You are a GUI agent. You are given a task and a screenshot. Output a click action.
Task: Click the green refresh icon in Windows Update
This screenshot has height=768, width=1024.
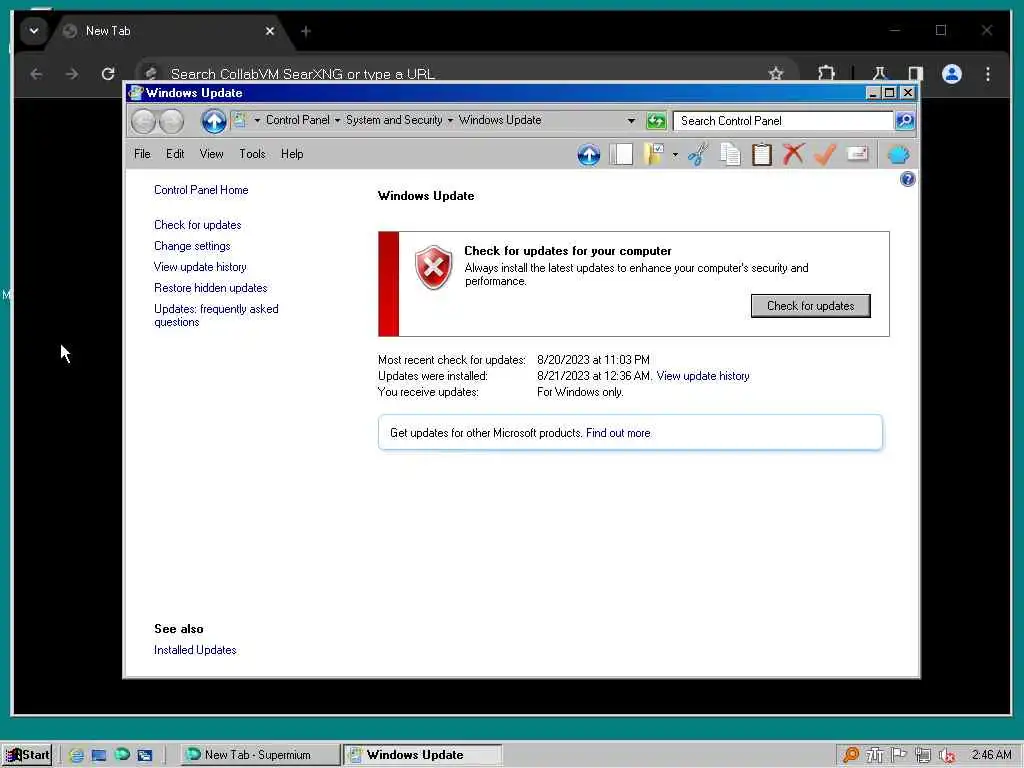pos(656,121)
